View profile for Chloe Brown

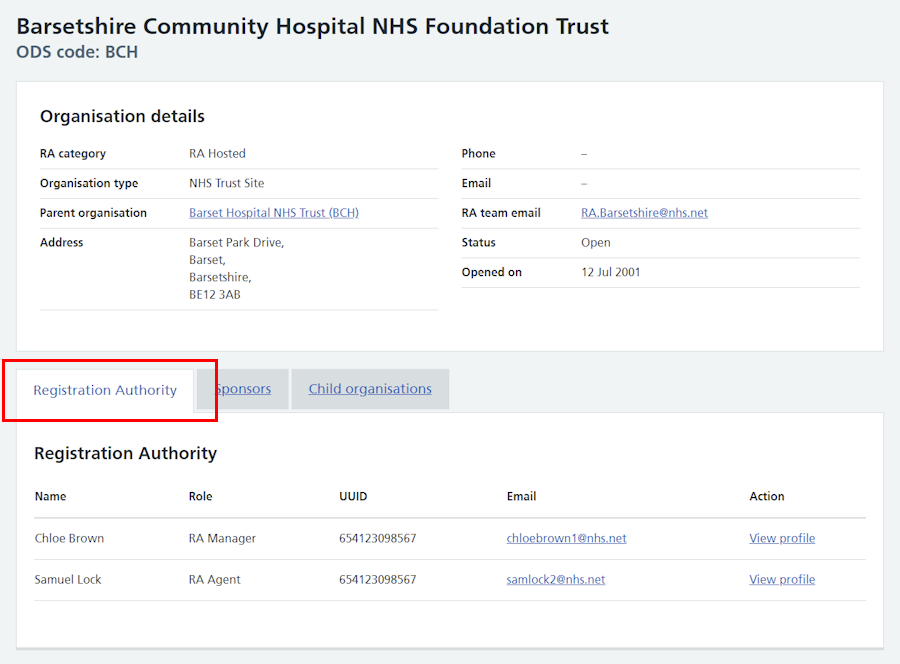pyautogui.click(x=782, y=538)
